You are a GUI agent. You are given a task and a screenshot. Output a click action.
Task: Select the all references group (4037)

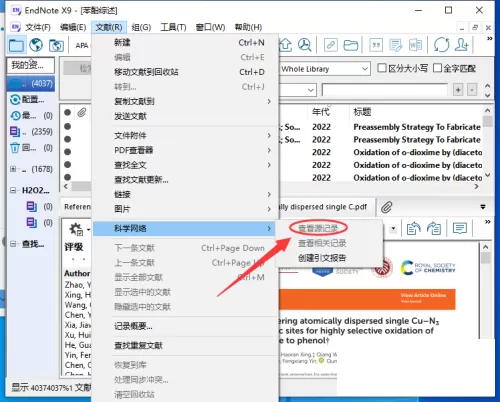click(x=31, y=83)
